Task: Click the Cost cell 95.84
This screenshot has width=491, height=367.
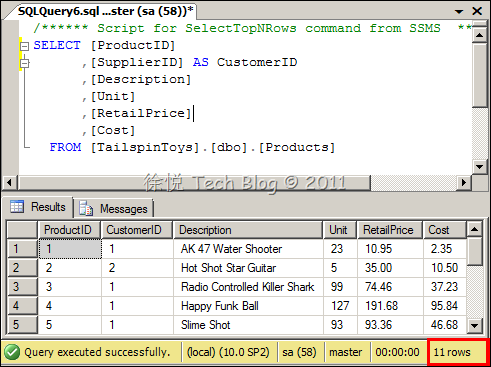Action: [x=445, y=306]
